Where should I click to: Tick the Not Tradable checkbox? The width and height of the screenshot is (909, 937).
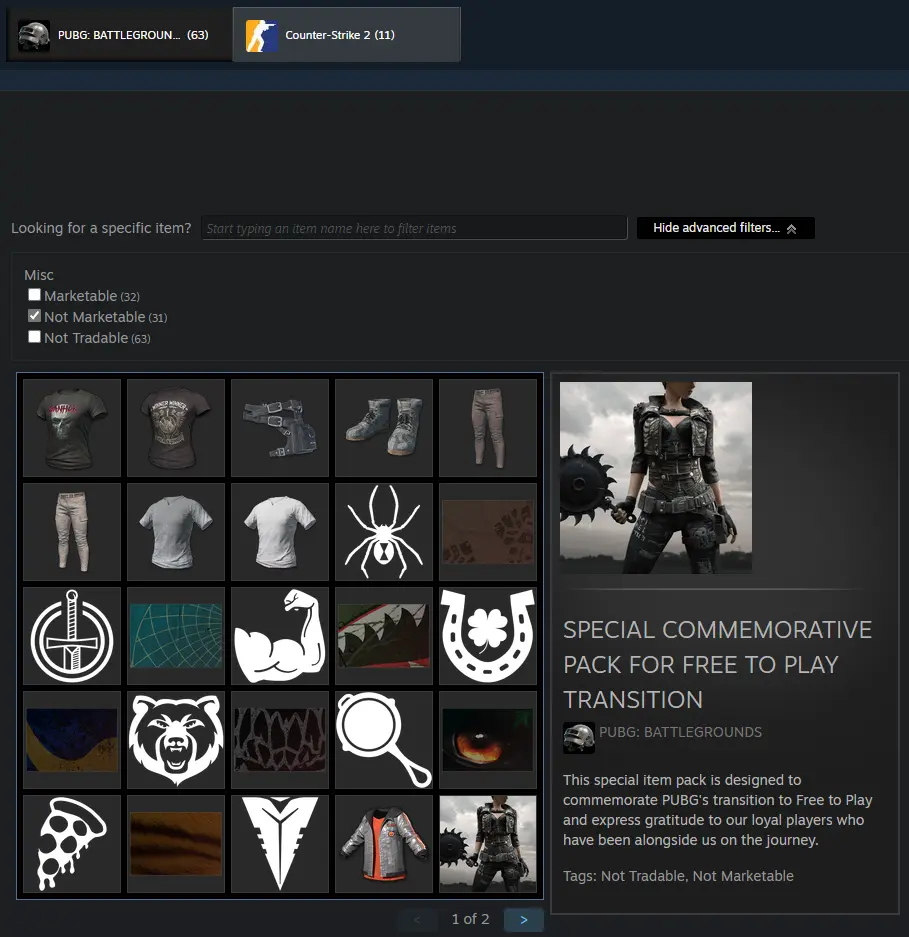[35, 337]
